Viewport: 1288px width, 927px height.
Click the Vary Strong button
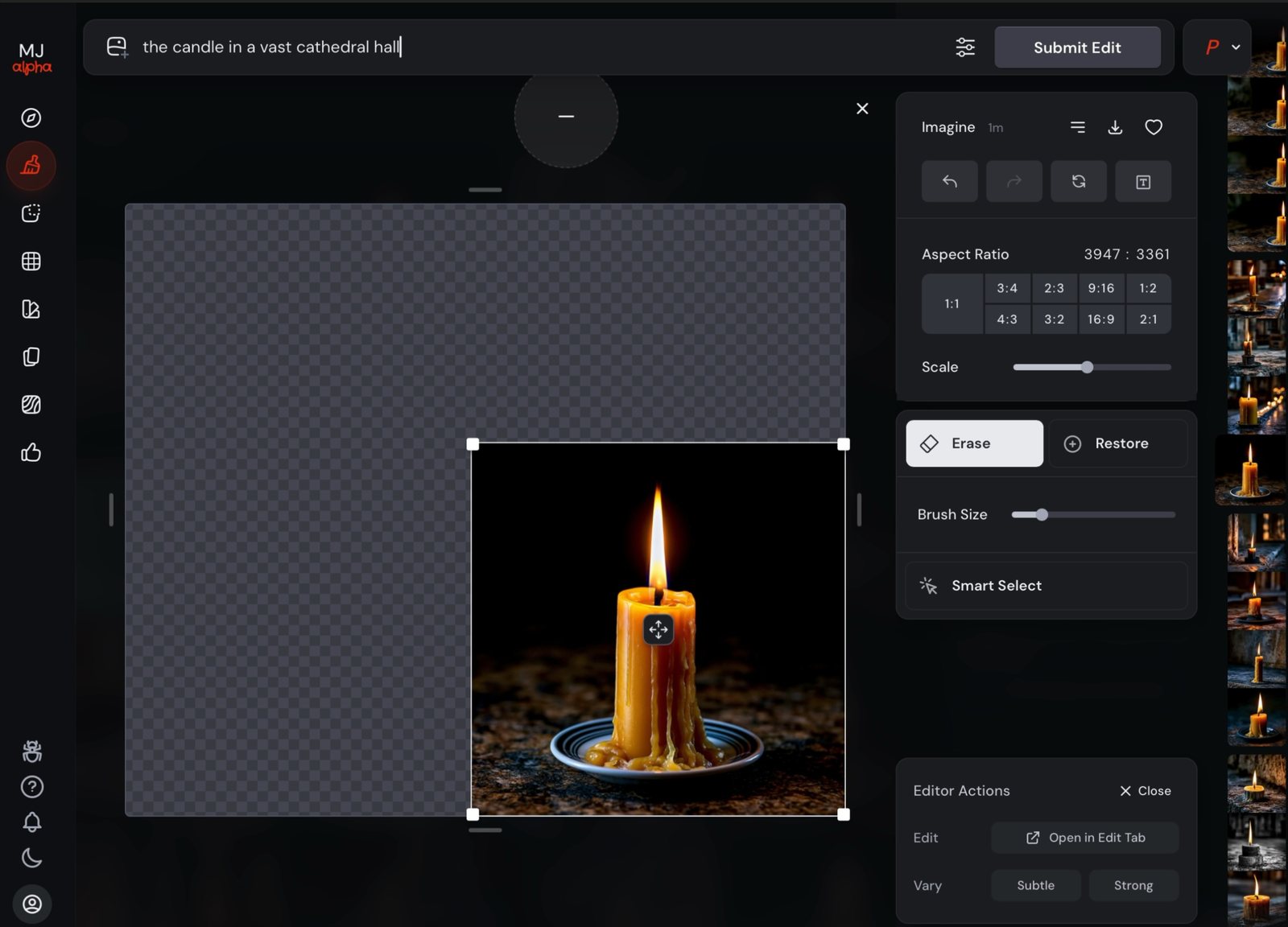coord(1133,885)
